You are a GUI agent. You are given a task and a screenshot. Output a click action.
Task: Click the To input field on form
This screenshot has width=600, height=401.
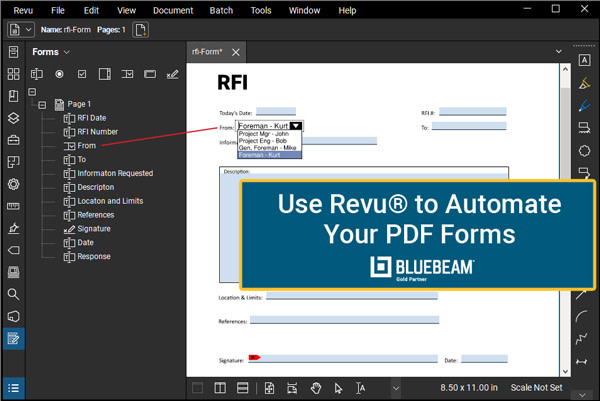[x=469, y=126]
